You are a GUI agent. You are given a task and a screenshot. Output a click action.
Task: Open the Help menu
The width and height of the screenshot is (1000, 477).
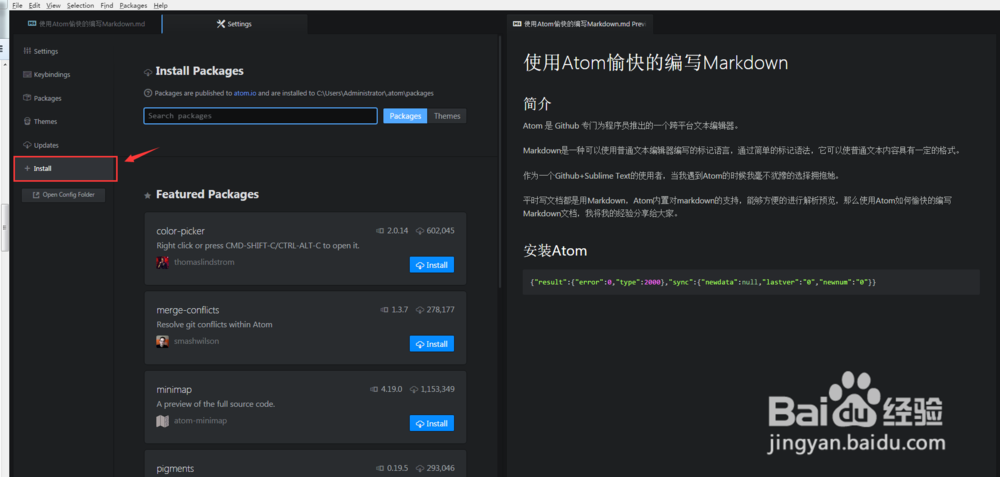coord(161,5)
